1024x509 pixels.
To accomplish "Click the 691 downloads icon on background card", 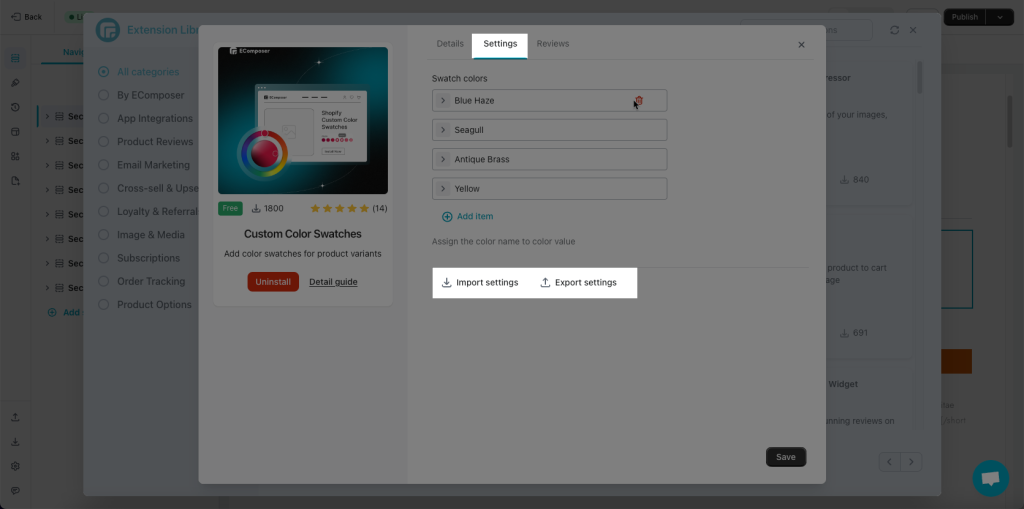I will pyautogui.click(x=844, y=333).
